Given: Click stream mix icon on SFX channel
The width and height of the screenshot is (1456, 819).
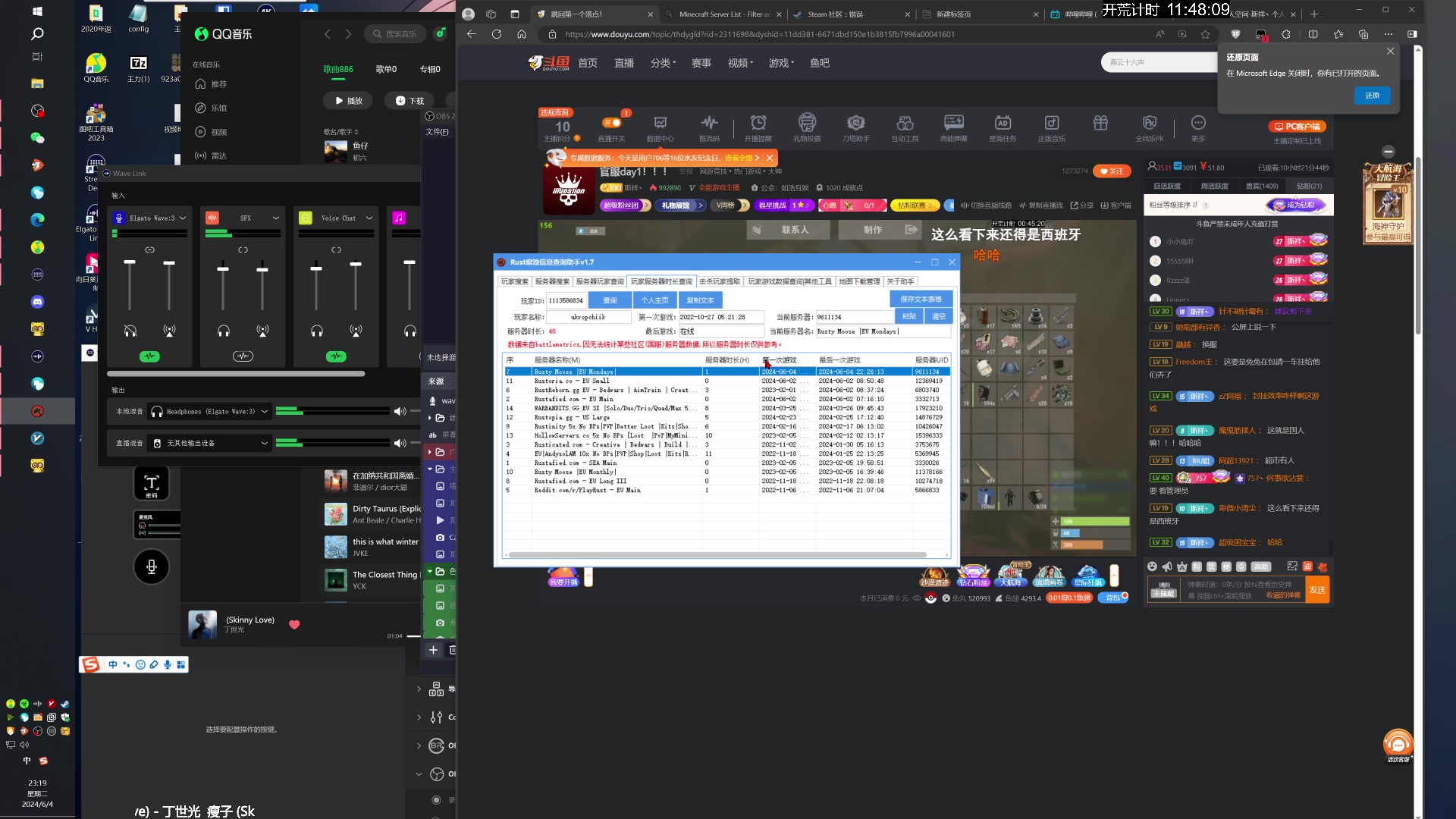Looking at the screenshot, I should click(262, 331).
